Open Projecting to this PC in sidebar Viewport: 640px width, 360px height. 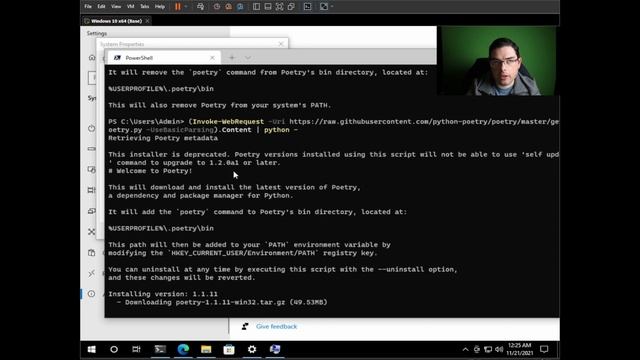(x=91, y=211)
